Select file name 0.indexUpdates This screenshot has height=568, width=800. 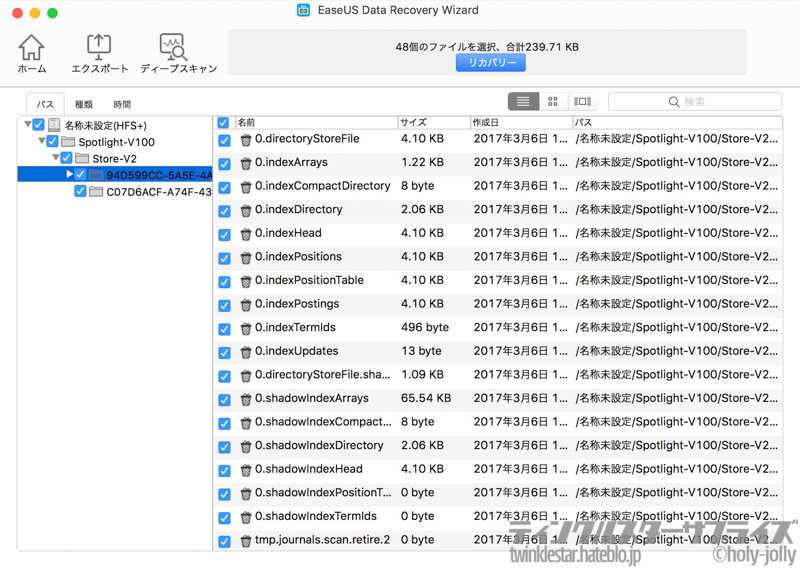coord(296,351)
